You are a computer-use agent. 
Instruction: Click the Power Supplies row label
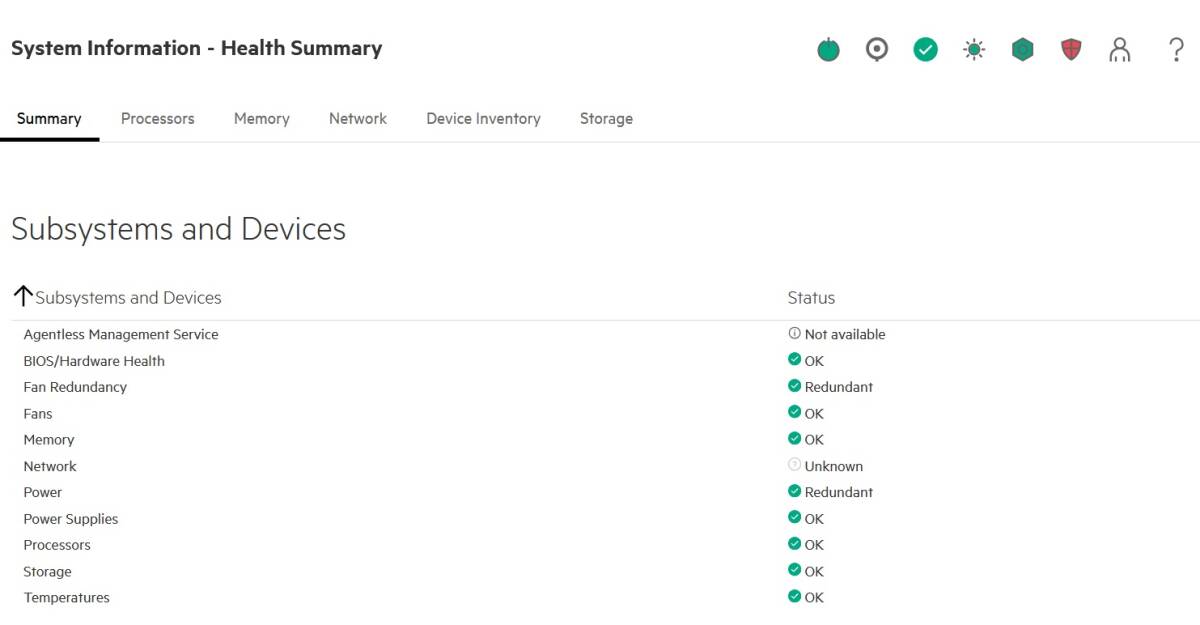pyautogui.click(x=71, y=519)
